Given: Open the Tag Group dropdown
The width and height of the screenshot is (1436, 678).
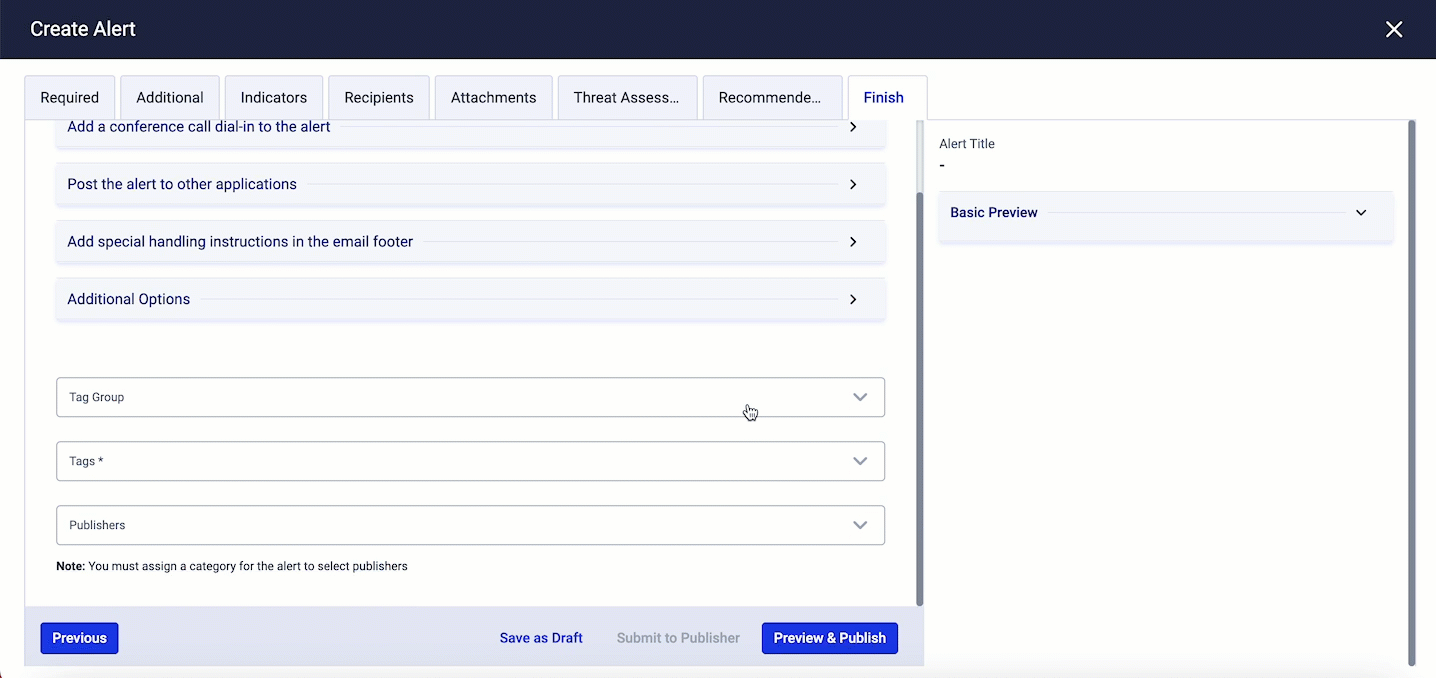Looking at the screenshot, I should pos(859,397).
